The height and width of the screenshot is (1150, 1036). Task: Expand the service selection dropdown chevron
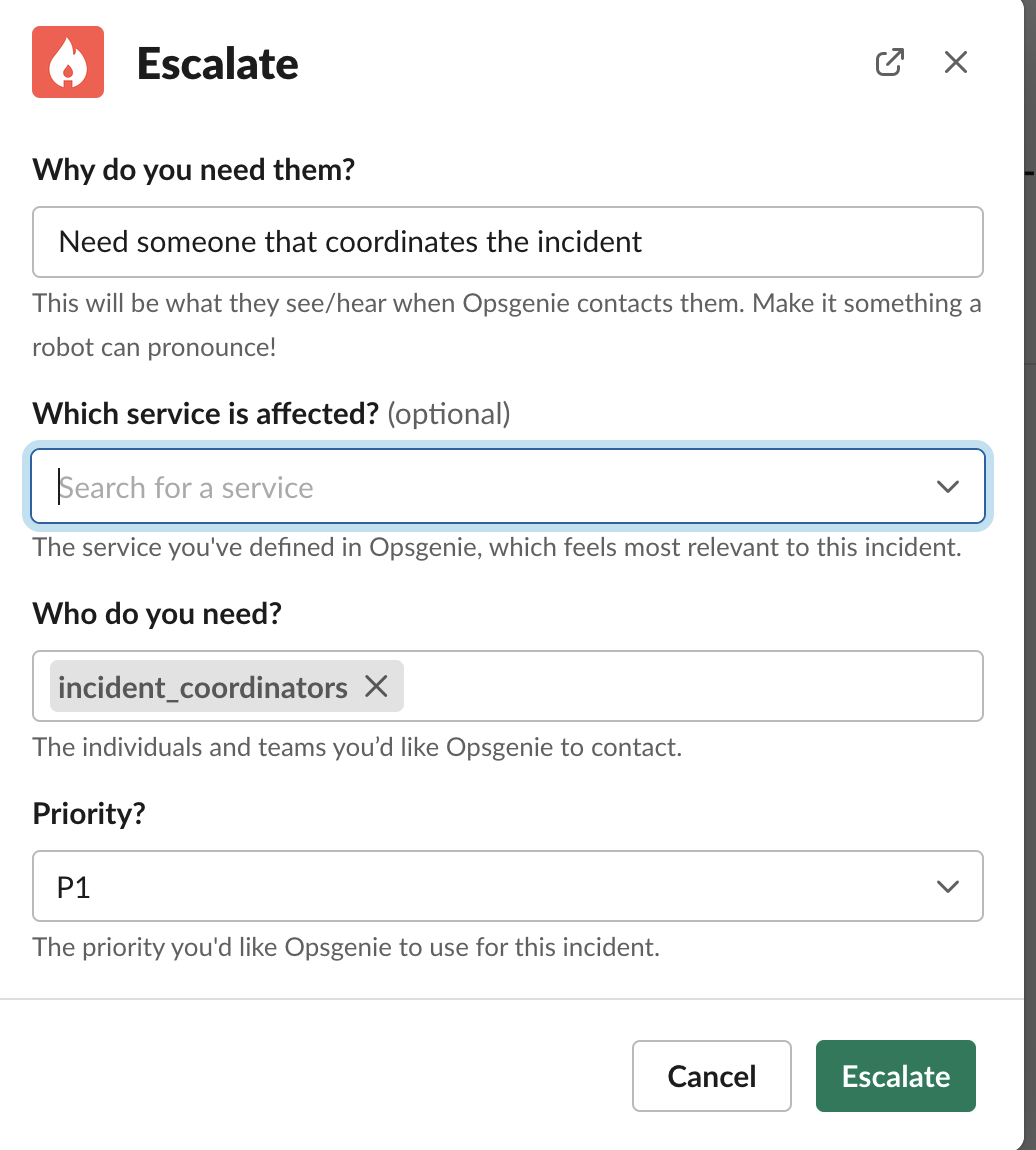click(946, 487)
